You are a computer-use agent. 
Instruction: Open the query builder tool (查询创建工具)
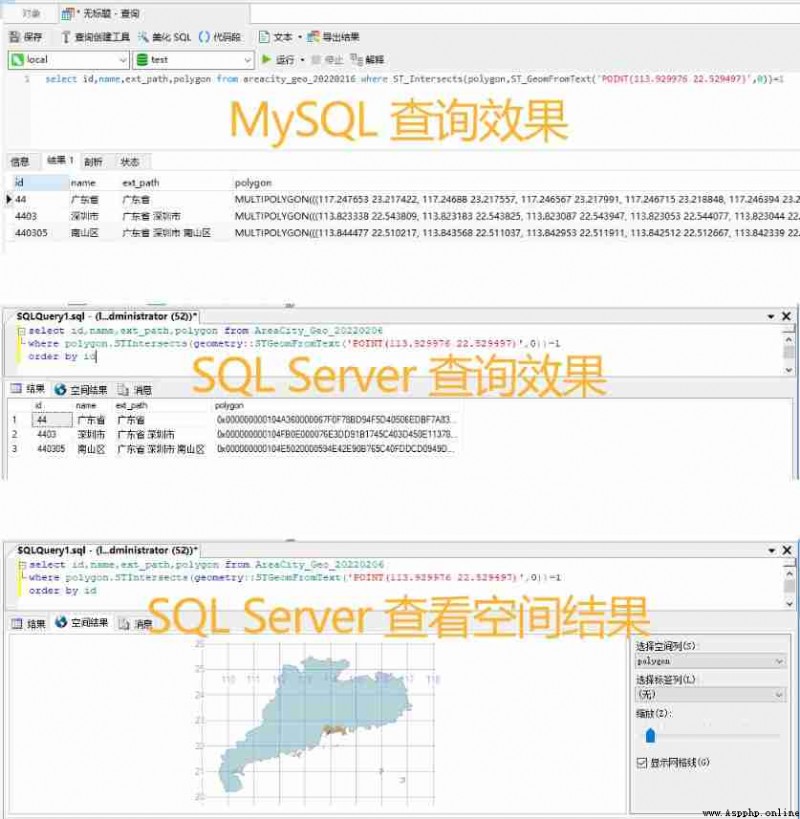(96, 37)
